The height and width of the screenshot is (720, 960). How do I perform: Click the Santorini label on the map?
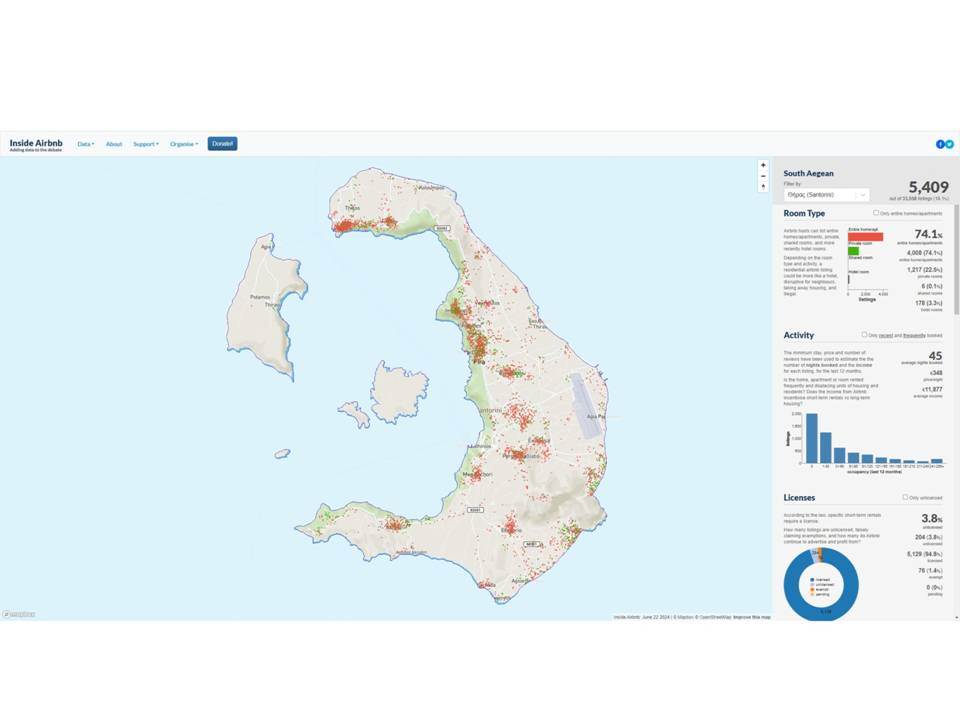point(489,410)
